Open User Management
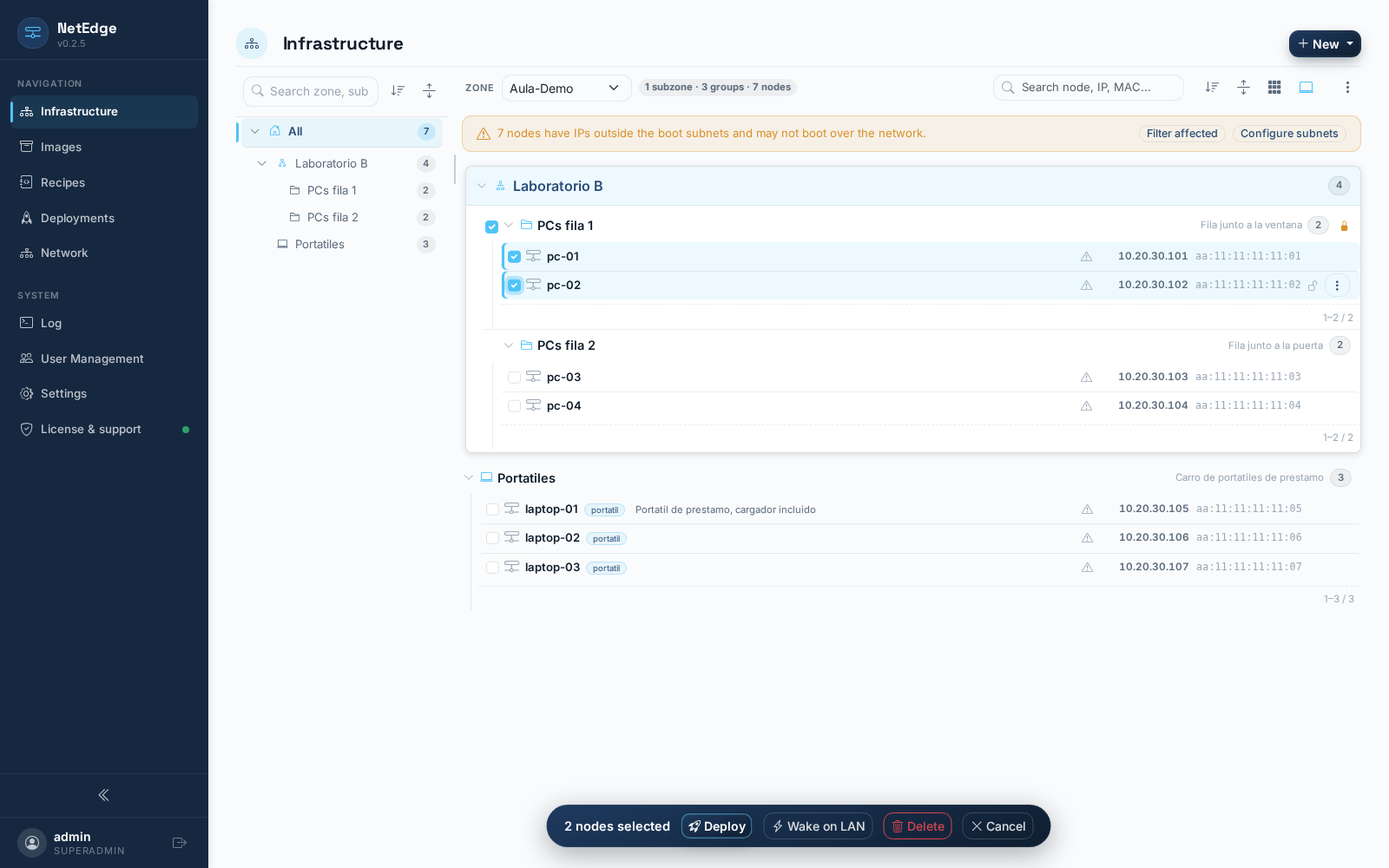This screenshot has width=1389, height=868. coord(104,358)
